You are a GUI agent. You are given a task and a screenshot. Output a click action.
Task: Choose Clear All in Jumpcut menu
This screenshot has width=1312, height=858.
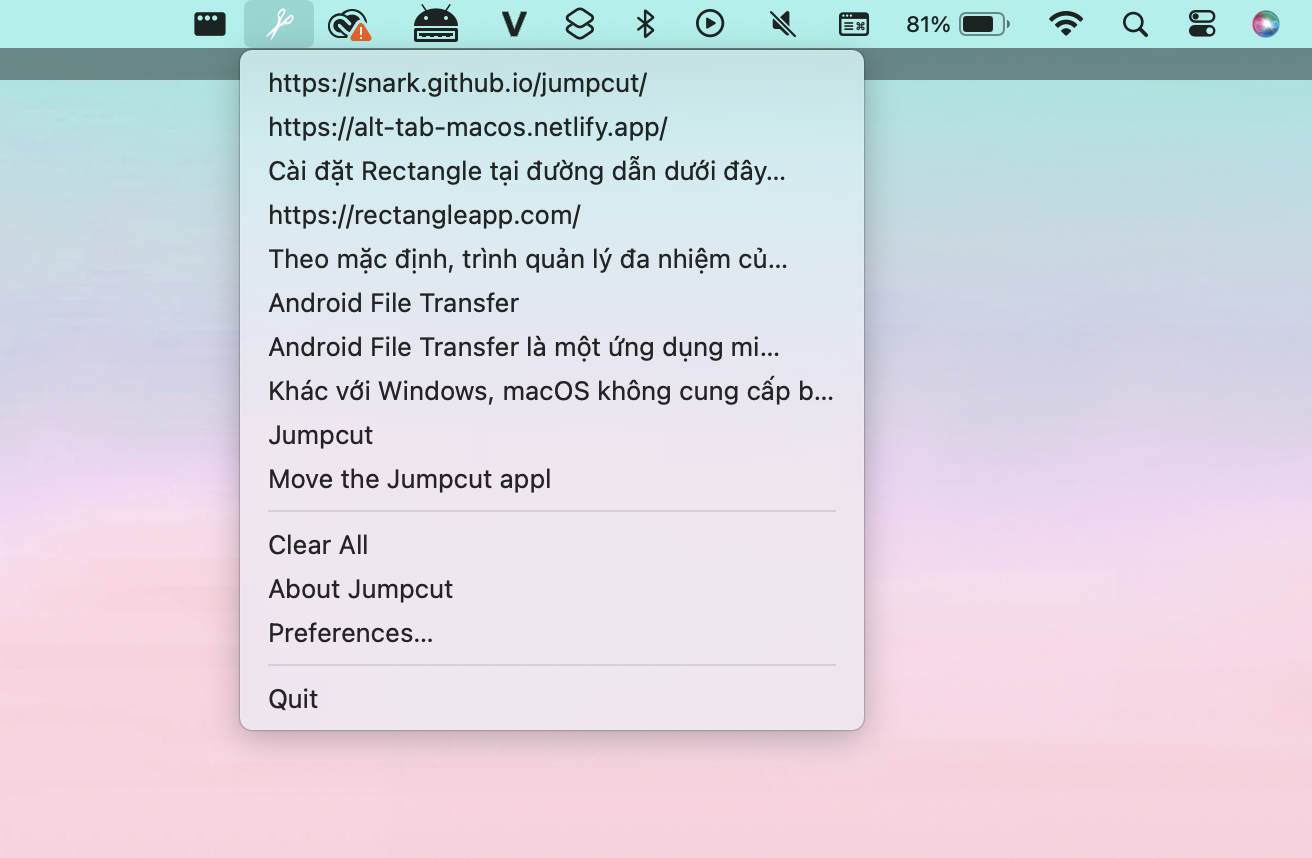click(552, 545)
